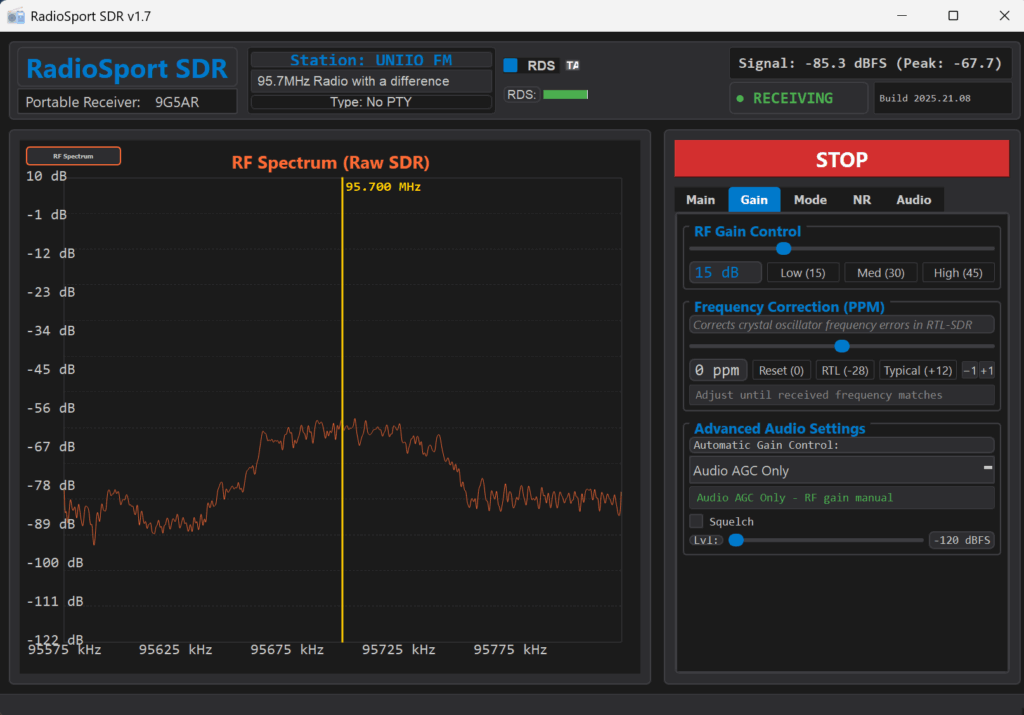Click the Build 2025.21.08 text
Viewport: 1024px width, 715px height.
tap(924, 99)
